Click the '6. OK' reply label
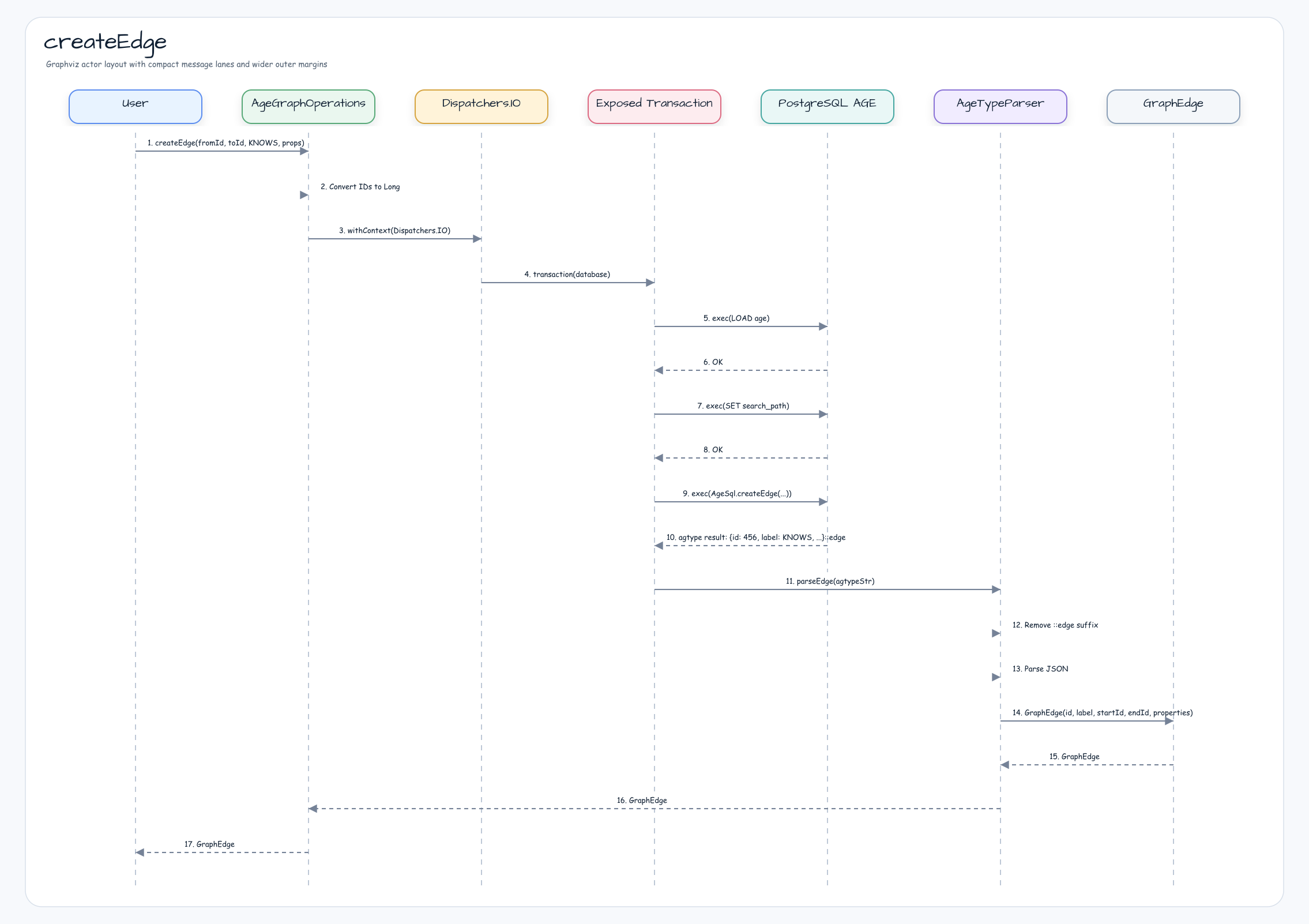This screenshot has height=924, width=1309. pyautogui.click(x=713, y=362)
